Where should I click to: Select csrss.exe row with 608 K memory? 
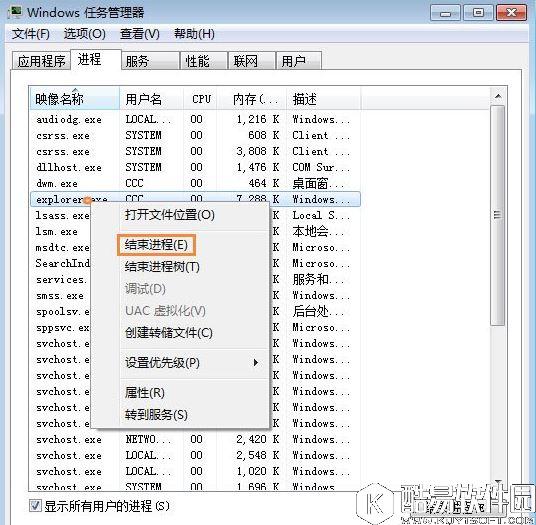(195, 135)
